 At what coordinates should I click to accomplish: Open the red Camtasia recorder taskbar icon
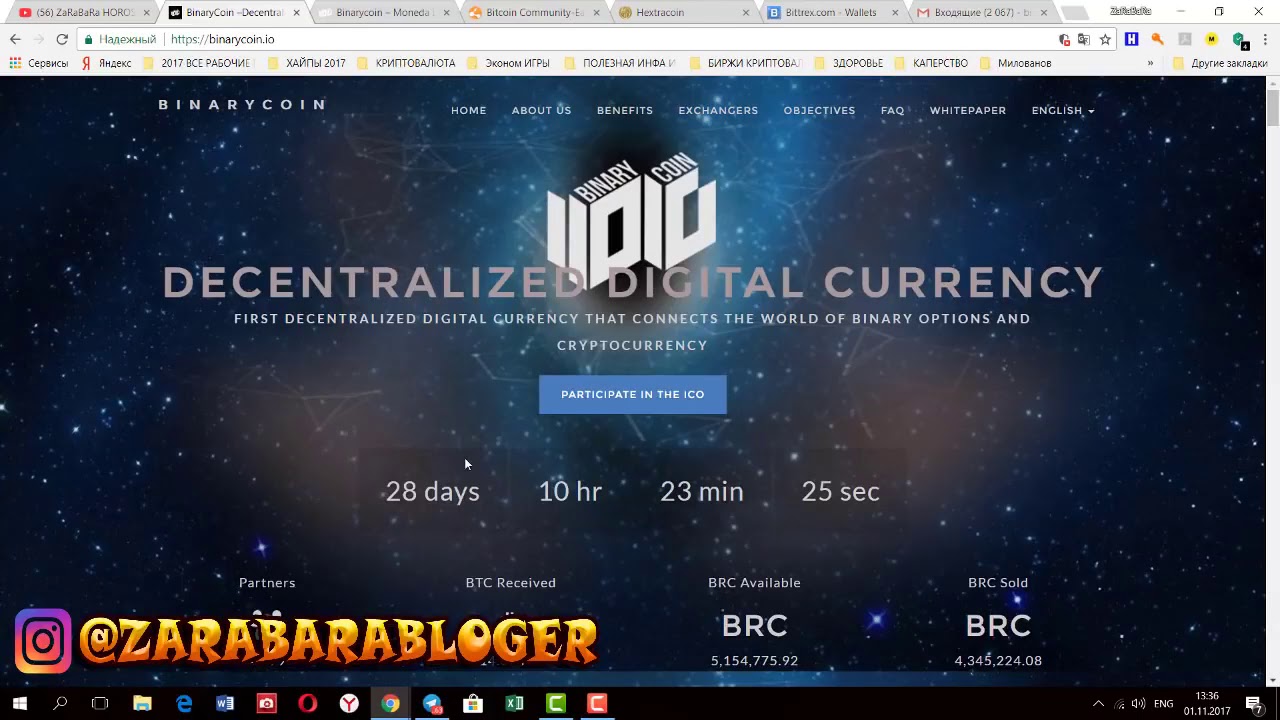pyautogui.click(x=597, y=703)
